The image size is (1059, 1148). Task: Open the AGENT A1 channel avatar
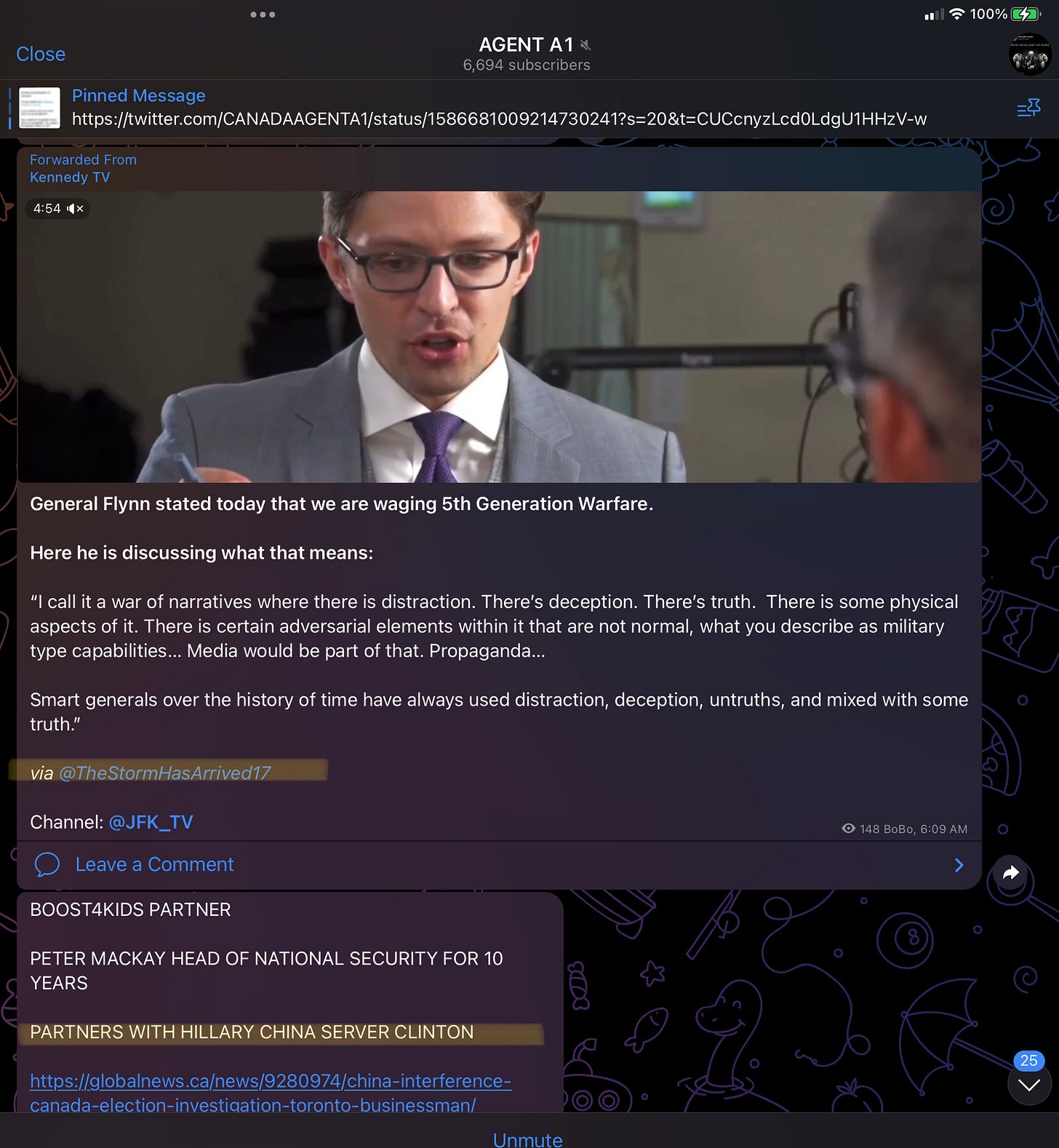[1029, 55]
